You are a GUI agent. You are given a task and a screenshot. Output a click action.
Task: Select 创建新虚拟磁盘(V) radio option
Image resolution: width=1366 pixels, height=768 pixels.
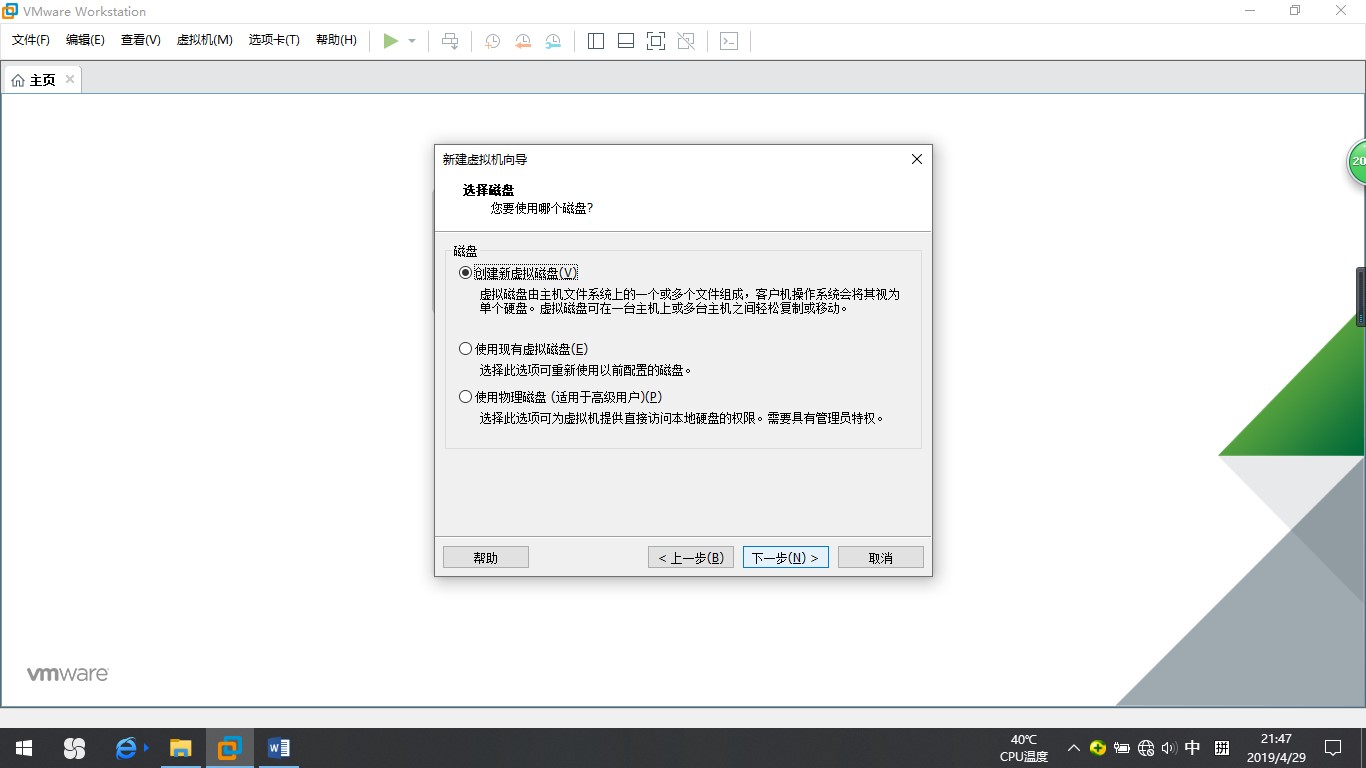(518, 273)
